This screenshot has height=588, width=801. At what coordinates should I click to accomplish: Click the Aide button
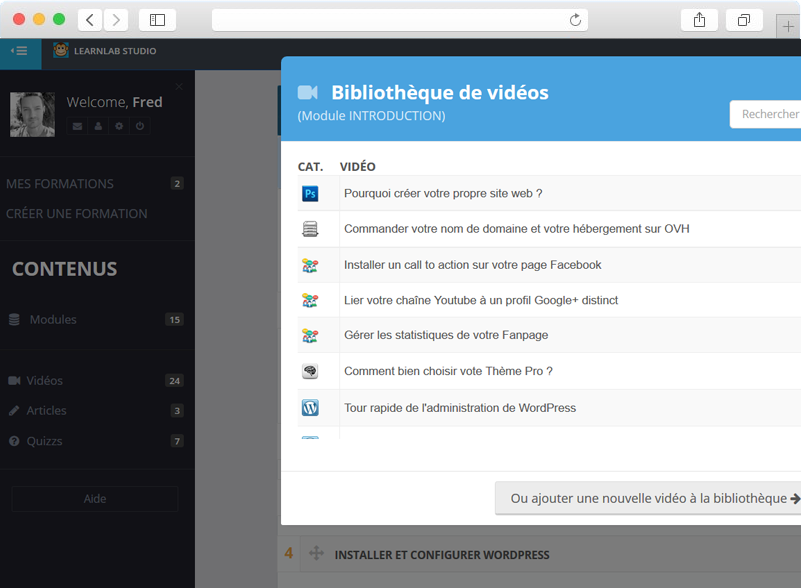pos(95,499)
